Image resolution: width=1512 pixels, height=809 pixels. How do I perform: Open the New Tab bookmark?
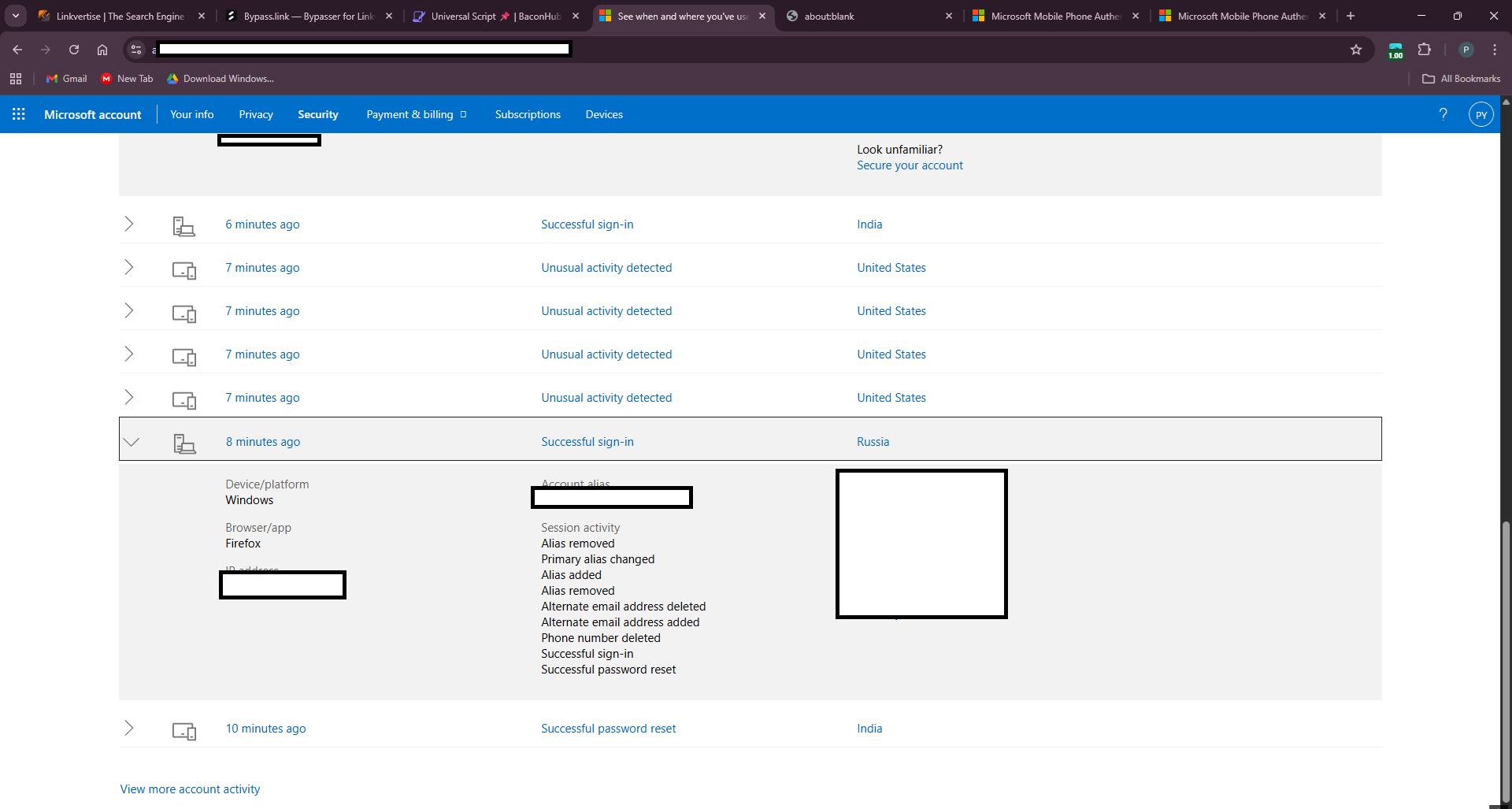click(x=128, y=79)
